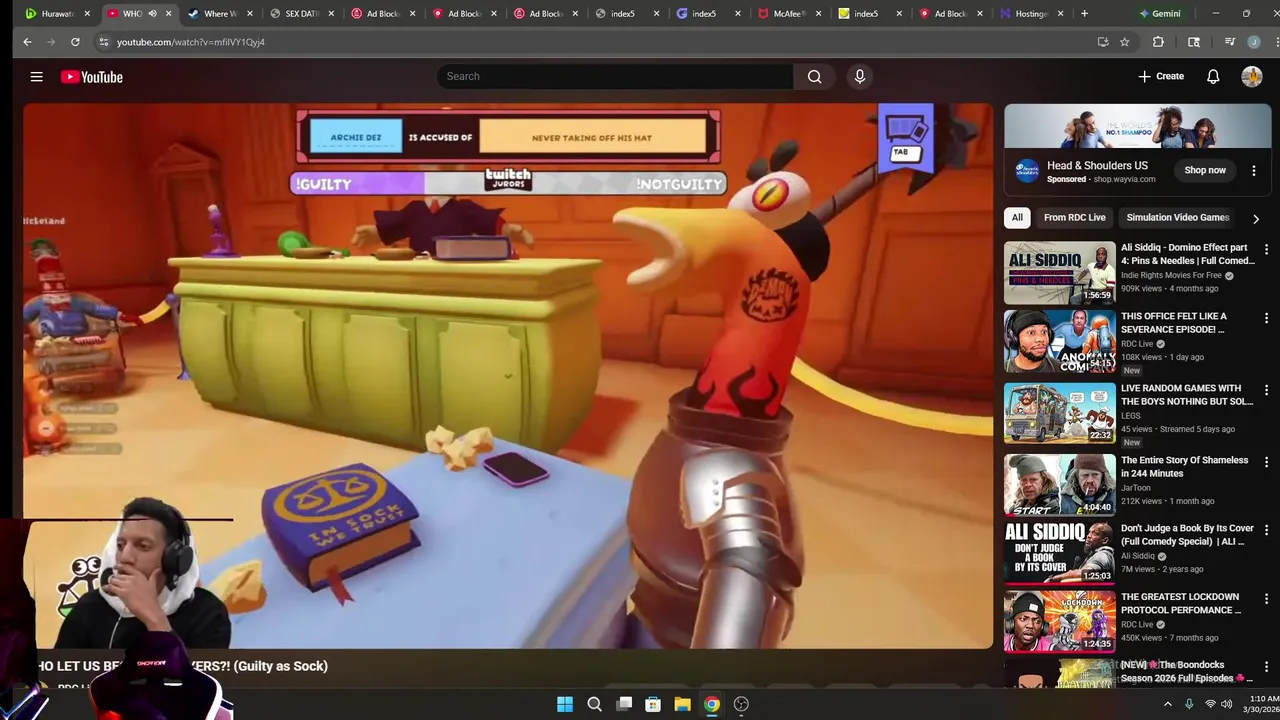Open the account avatar menu
The height and width of the screenshot is (720, 1280).
[1252, 76]
